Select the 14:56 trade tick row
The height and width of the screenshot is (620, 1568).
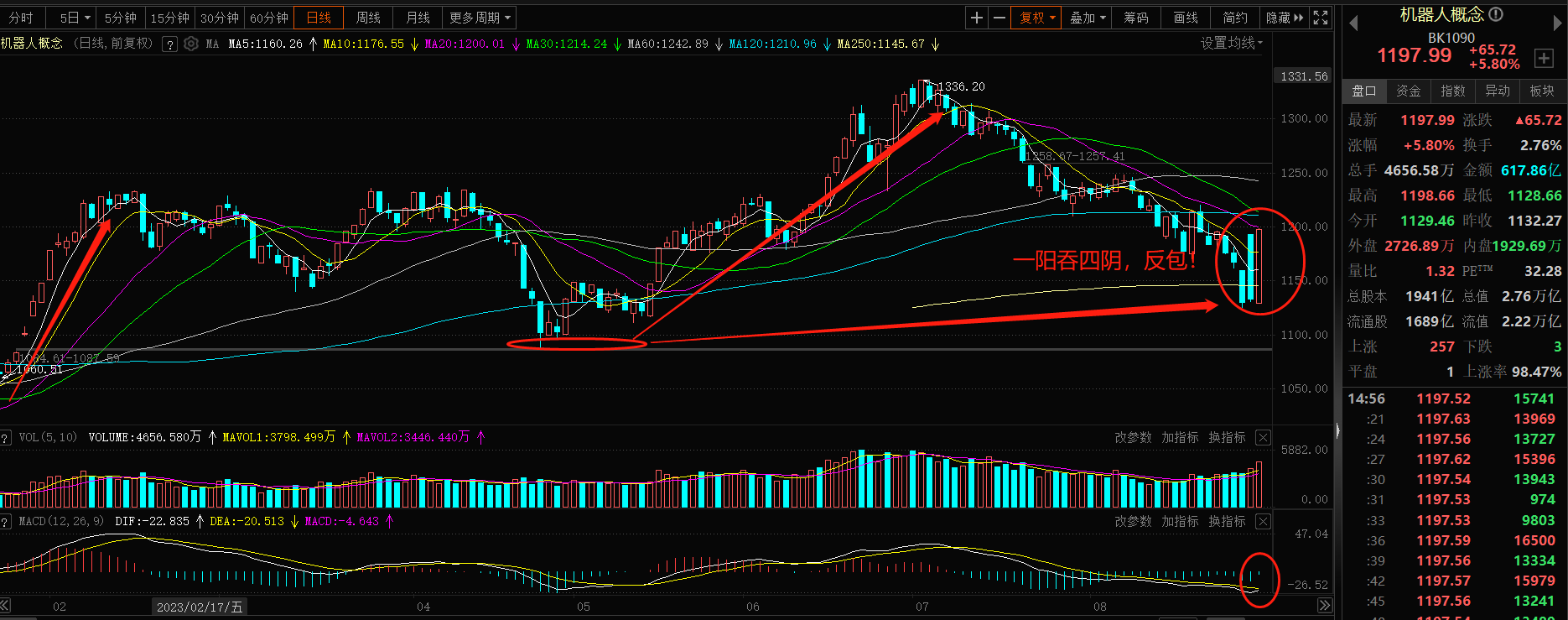[1454, 399]
